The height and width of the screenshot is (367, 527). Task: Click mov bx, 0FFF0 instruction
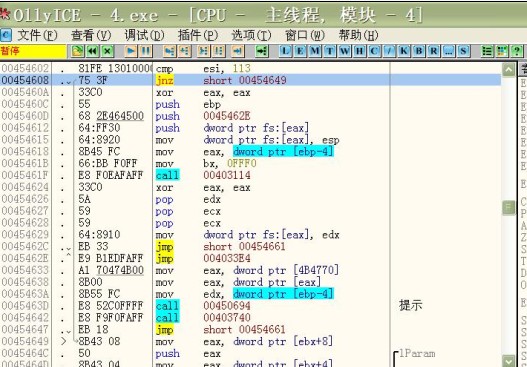(x=206, y=164)
